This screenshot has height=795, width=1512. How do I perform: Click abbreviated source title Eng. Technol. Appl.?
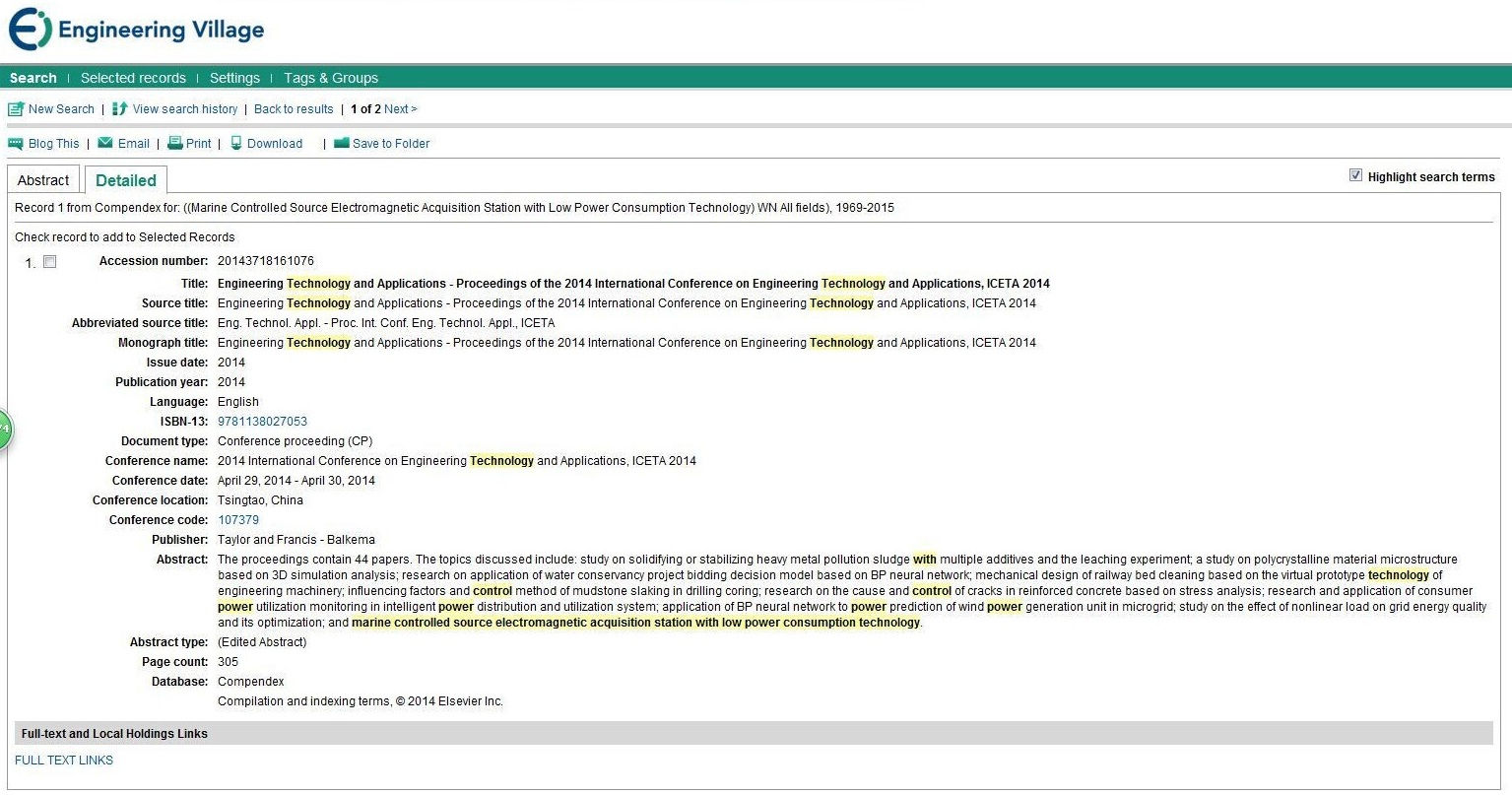tap(386, 323)
